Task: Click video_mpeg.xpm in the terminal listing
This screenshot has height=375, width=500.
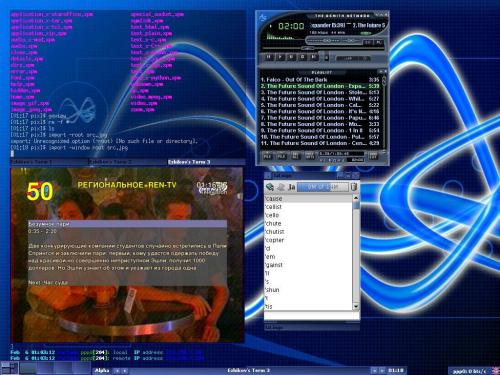Action: coord(151,97)
